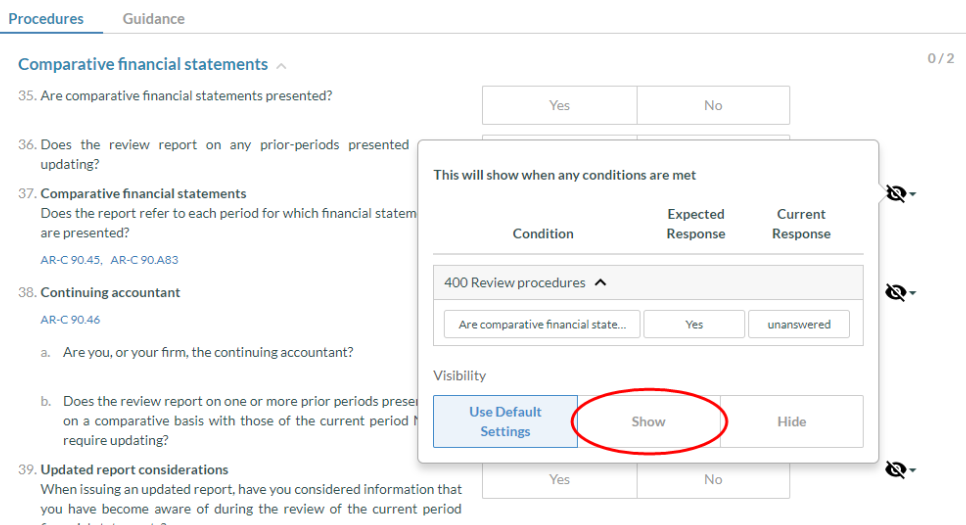Click the expected response 'Yes' box in popup
966x525 pixels.
pos(694,324)
